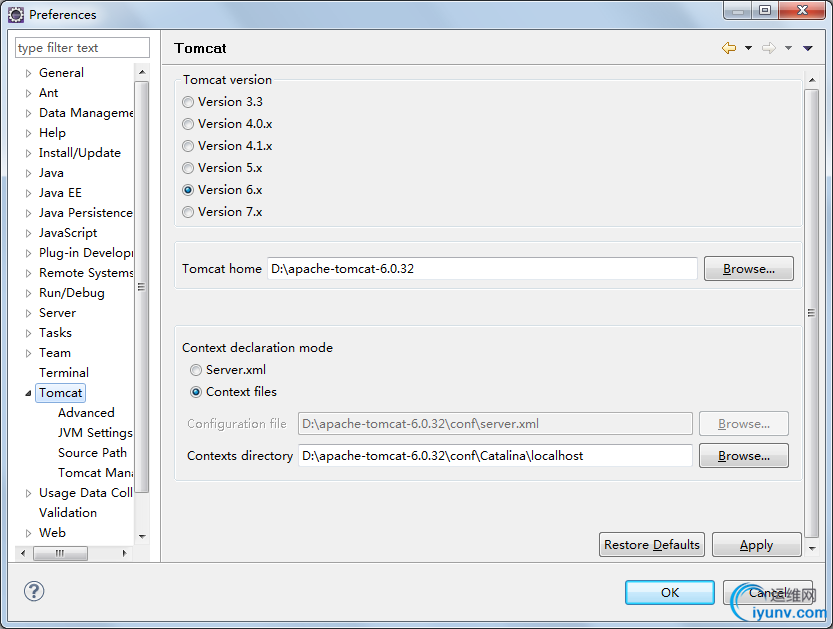Click the Tomcat home path field
The height and width of the screenshot is (629, 833).
click(x=482, y=269)
